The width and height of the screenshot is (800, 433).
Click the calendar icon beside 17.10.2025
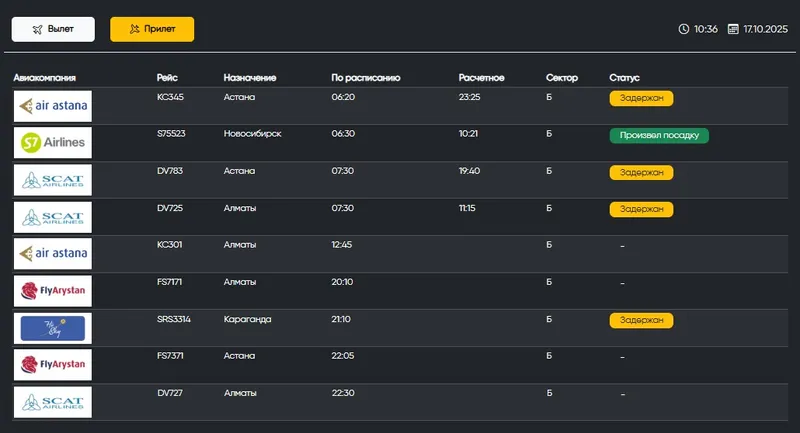coord(733,29)
